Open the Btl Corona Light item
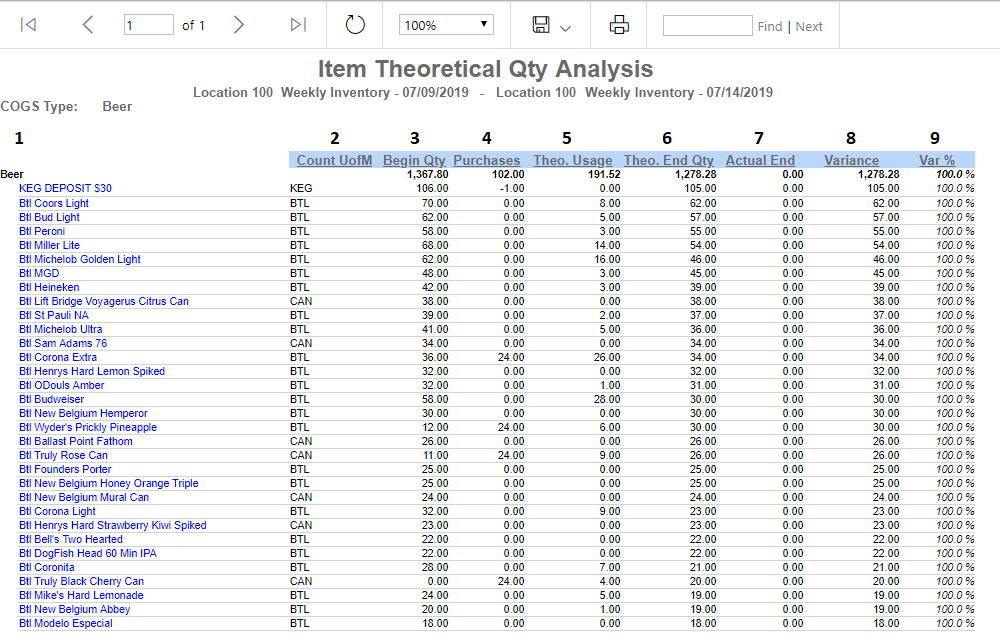This screenshot has height=643, width=1000. tap(57, 512)
